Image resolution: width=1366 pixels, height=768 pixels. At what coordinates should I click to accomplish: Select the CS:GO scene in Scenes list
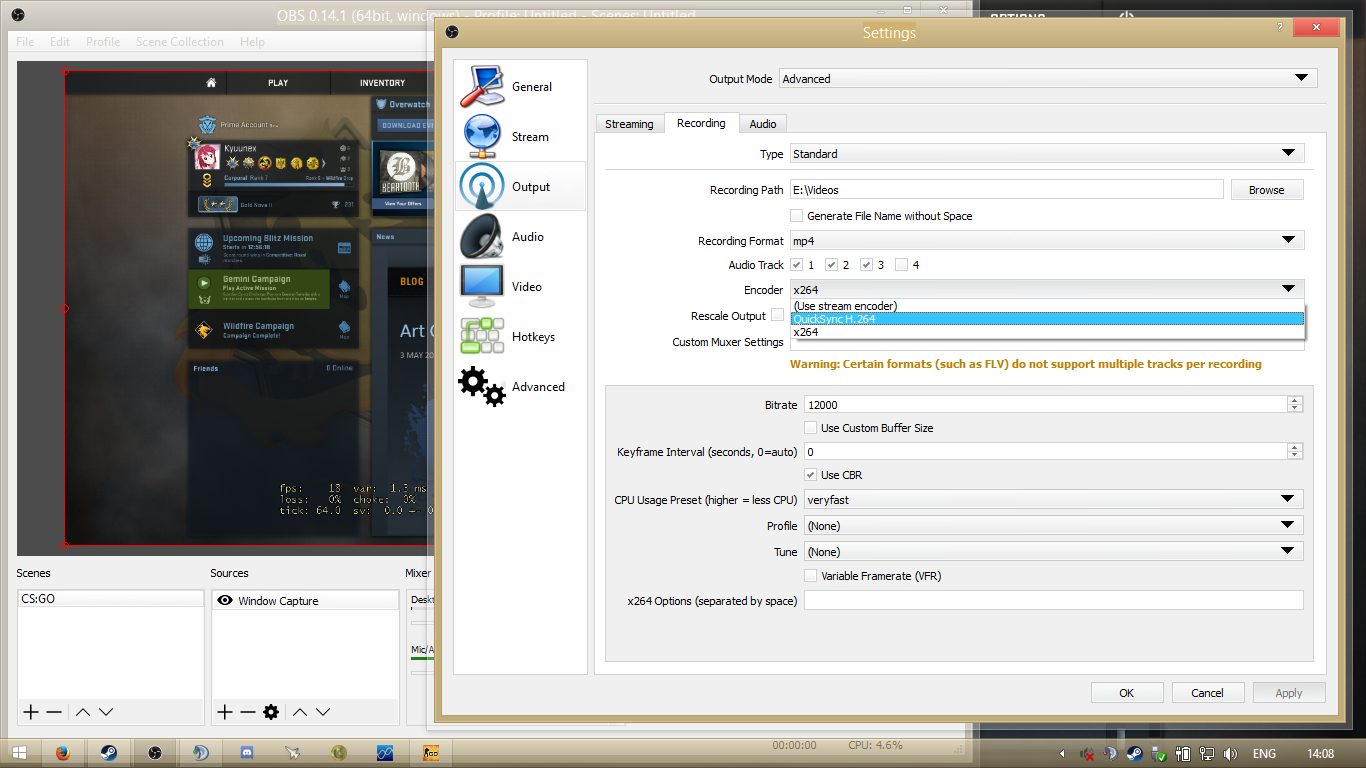[x=110, y=599]
